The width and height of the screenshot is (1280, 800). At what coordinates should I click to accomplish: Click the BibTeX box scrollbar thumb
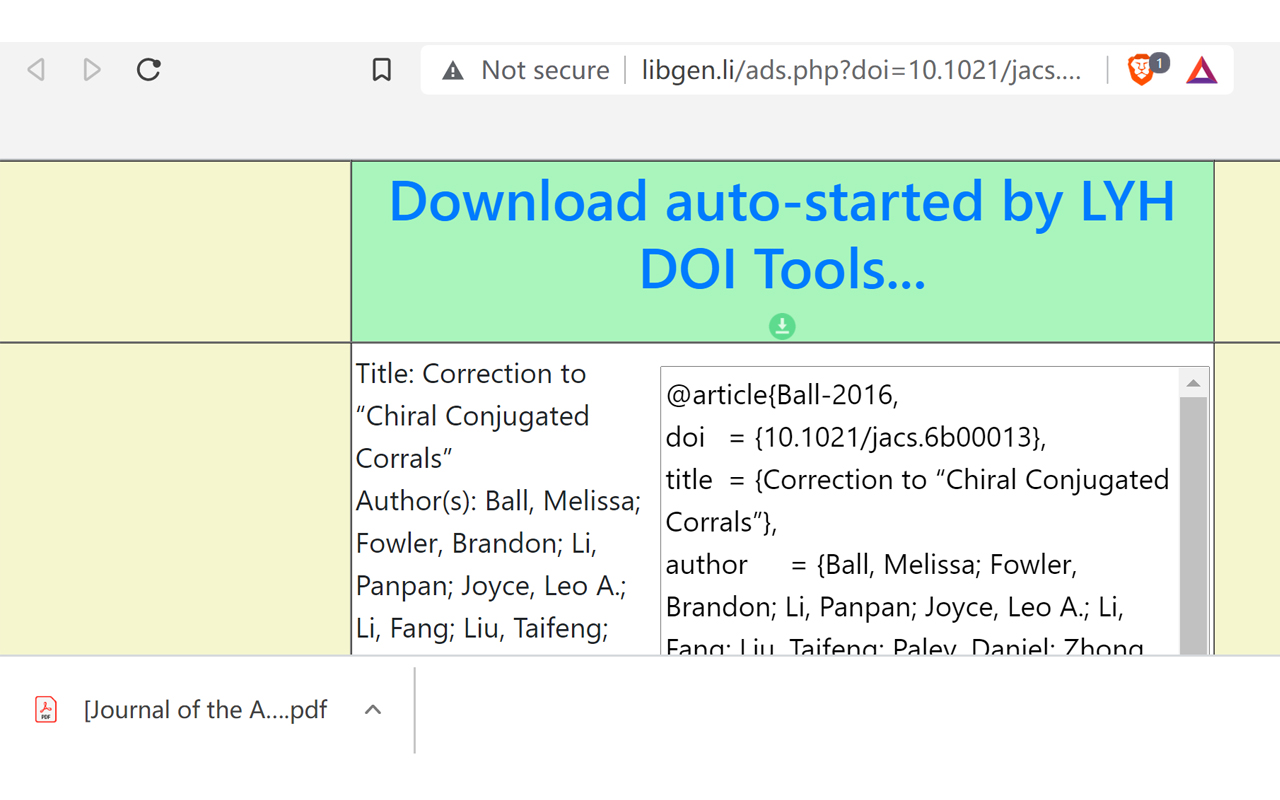click(x=1193, y=525)
